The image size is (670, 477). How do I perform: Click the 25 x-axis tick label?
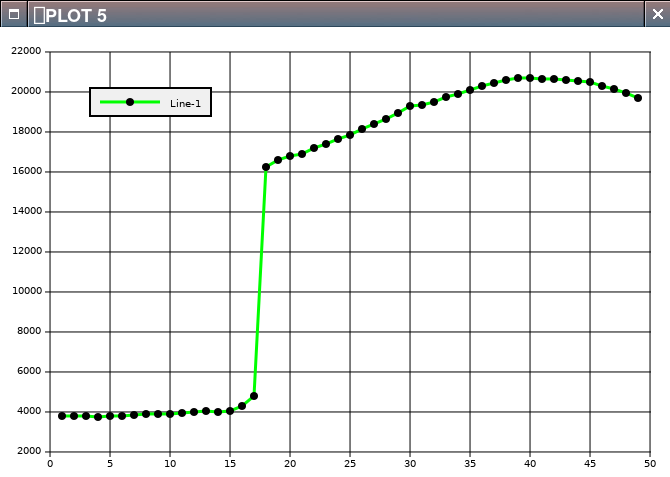350,463
